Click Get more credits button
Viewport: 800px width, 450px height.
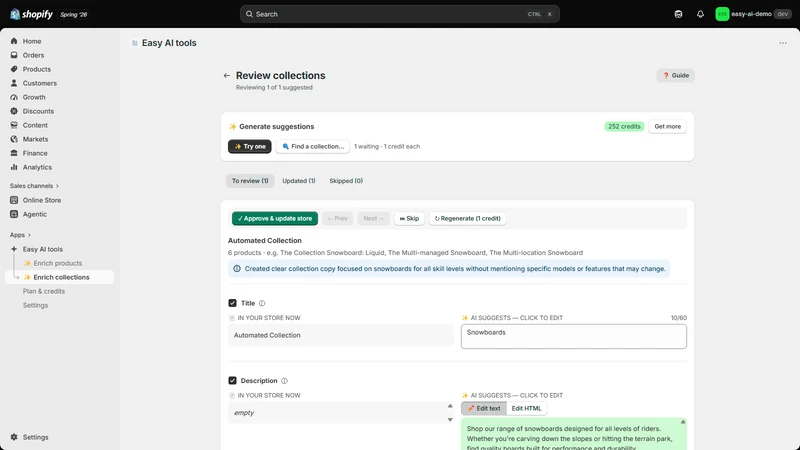[x=667, y=127]
